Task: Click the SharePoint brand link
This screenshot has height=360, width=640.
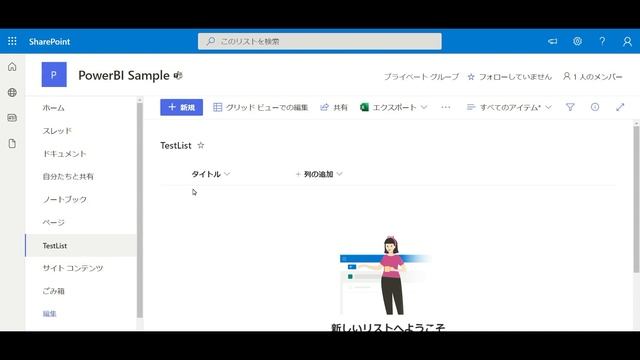Action: [x=49, y=41]
